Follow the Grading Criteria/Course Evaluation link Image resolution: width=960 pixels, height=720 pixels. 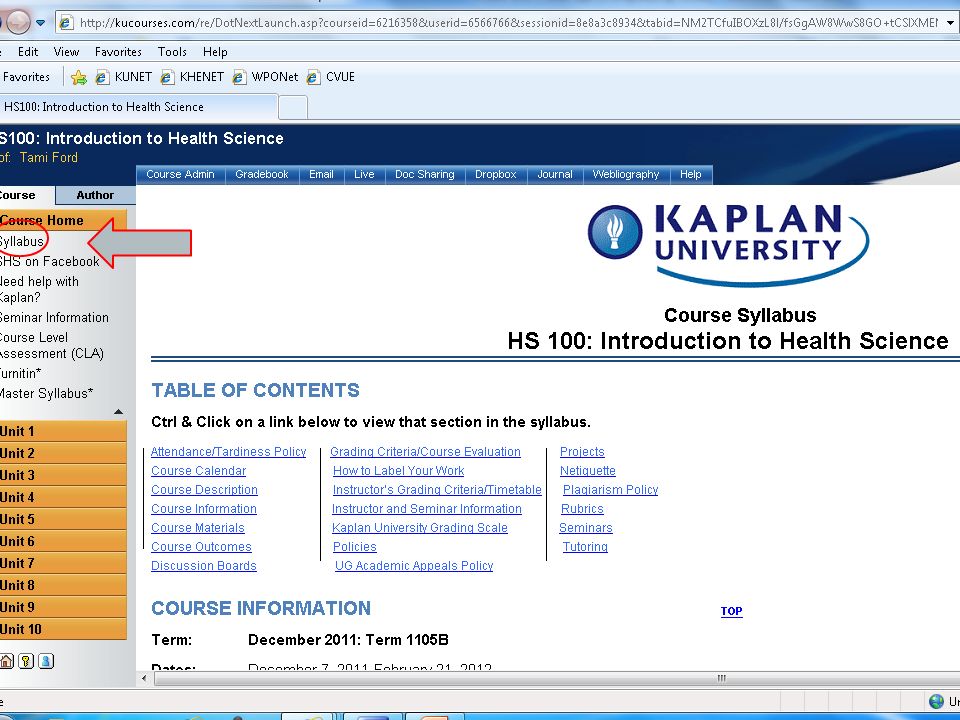point(426,452)
